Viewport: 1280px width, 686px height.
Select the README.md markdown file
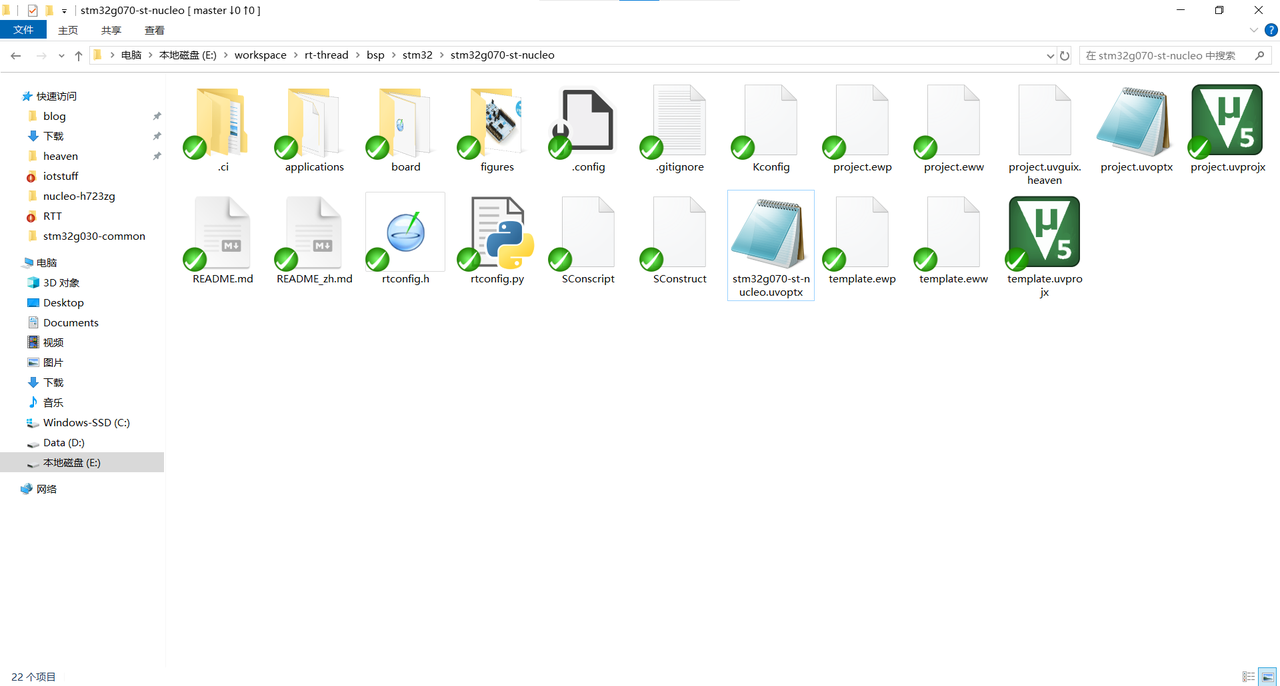[223, 234]
